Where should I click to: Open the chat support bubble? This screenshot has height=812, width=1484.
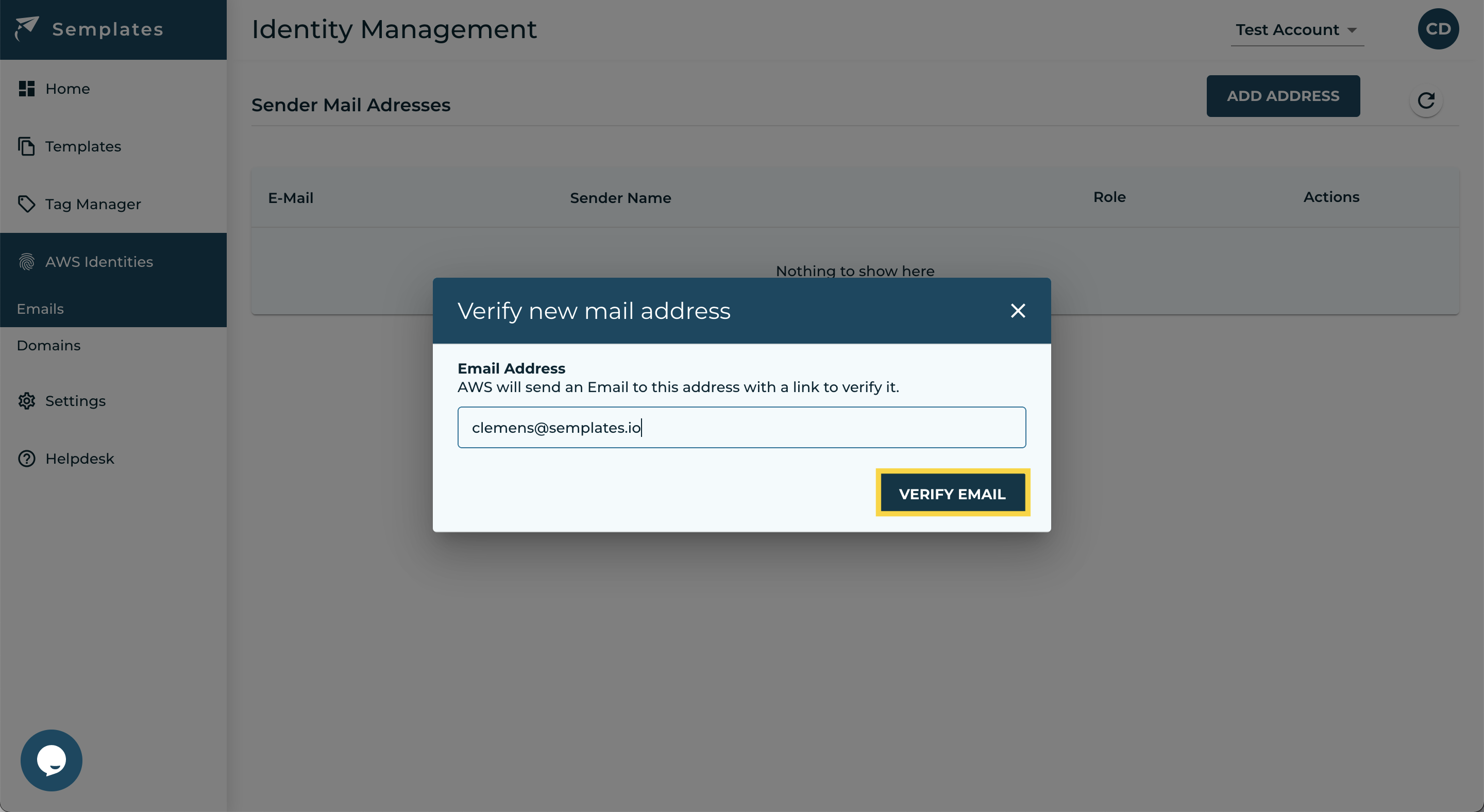[52, 760]
